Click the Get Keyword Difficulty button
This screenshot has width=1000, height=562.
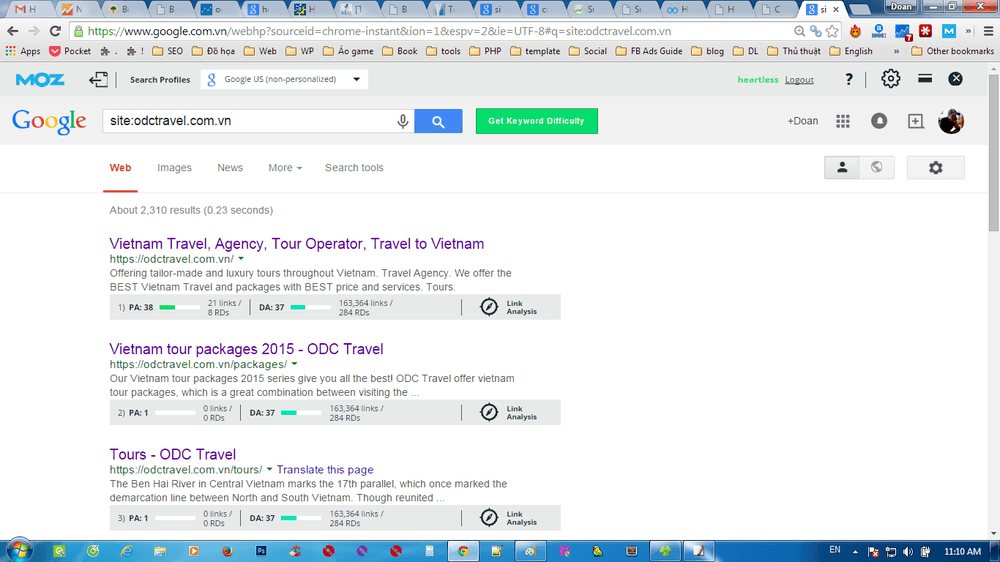(536, 121)
